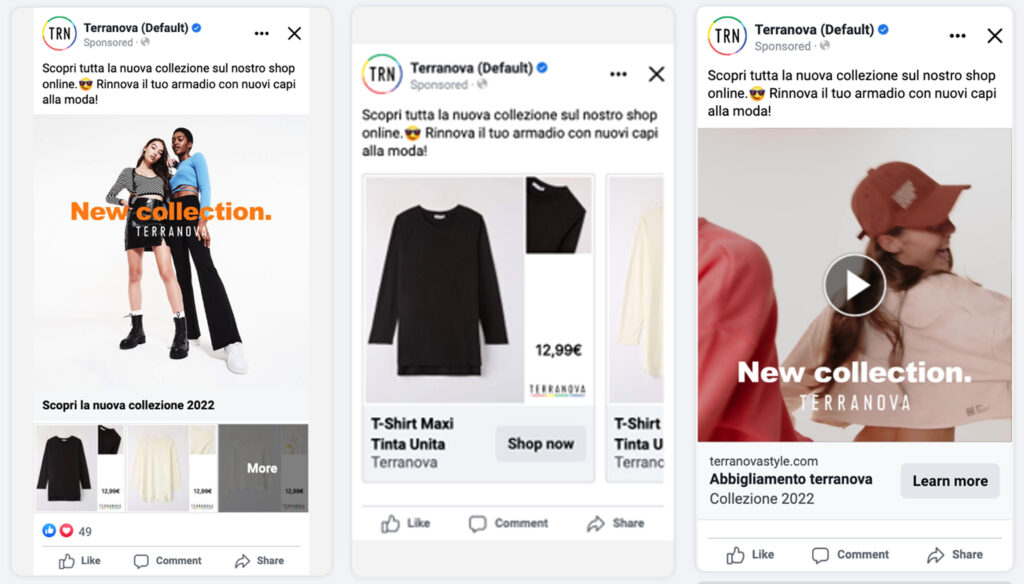Open terranovastyle.com link in video ad
1024x584 pixels.
(x=763, y=461)
